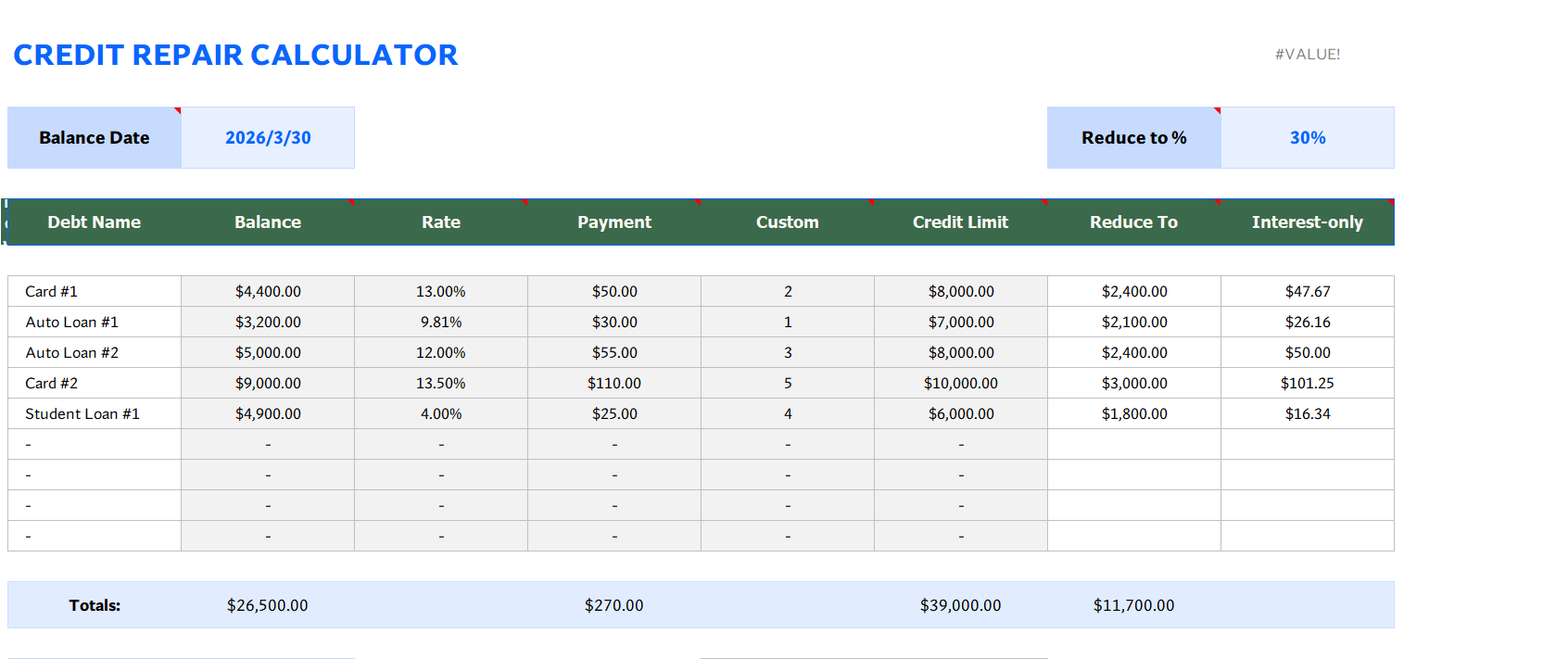The width and height of the screenshot is (1568, 659).
Task: Select the 13.00% rate cell
Action: coord(441,291)
